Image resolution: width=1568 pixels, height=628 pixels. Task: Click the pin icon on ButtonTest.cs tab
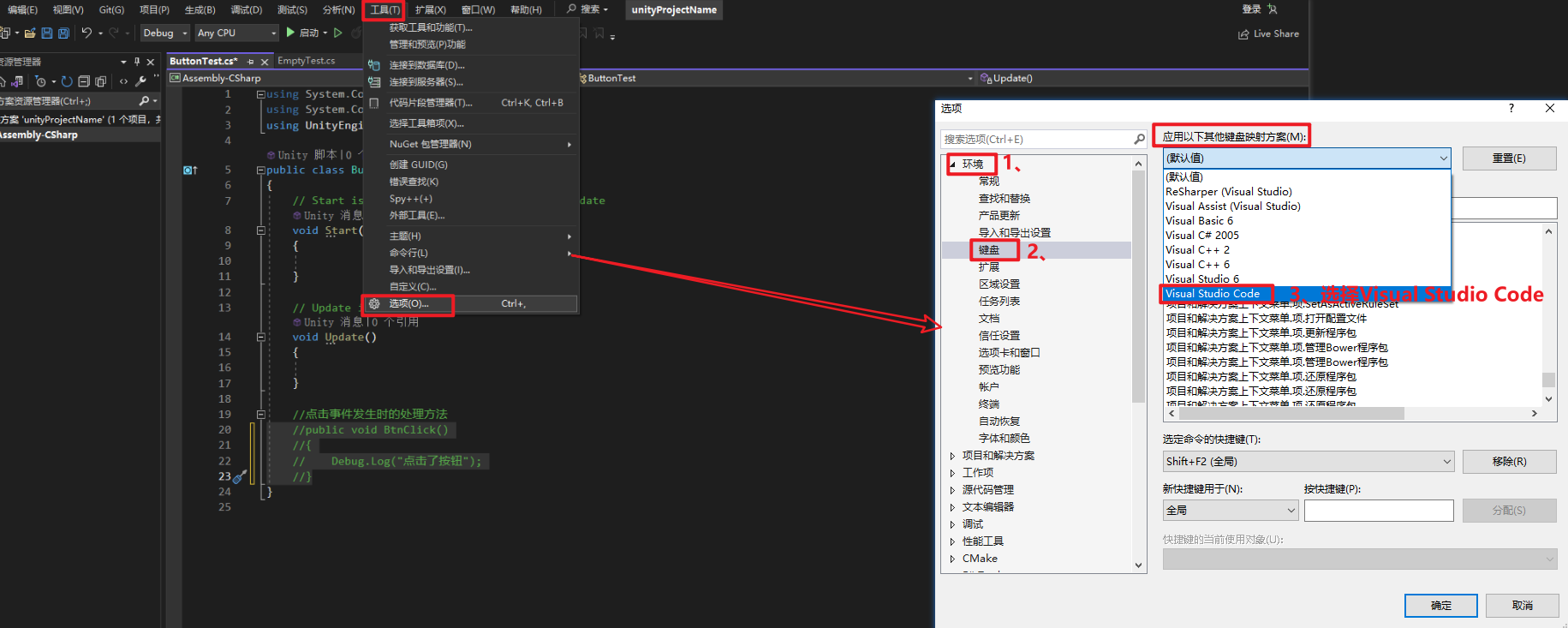click(x=251, y=62)
